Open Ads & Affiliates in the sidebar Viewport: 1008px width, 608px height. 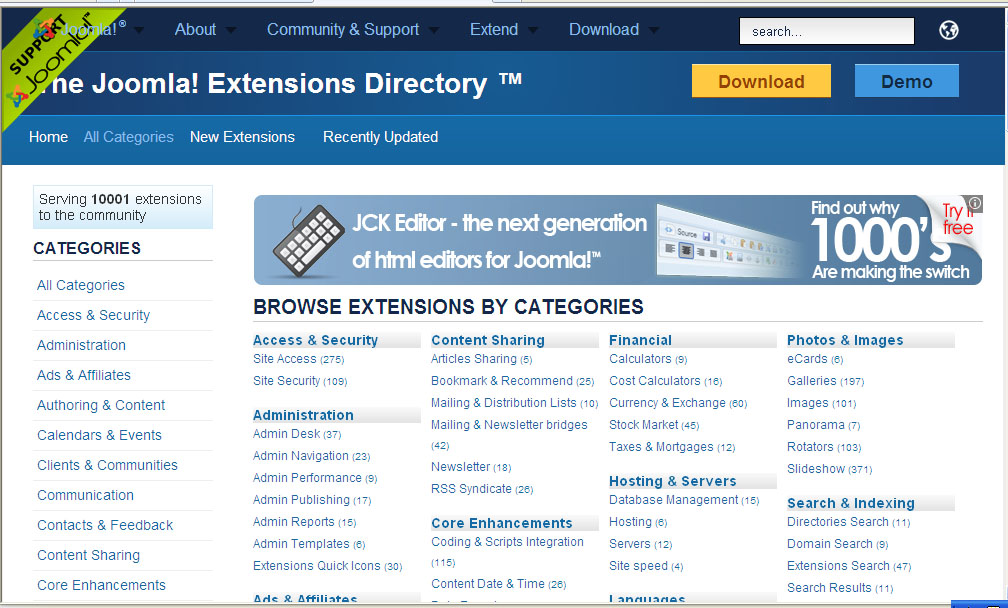[x=84, y=375]
